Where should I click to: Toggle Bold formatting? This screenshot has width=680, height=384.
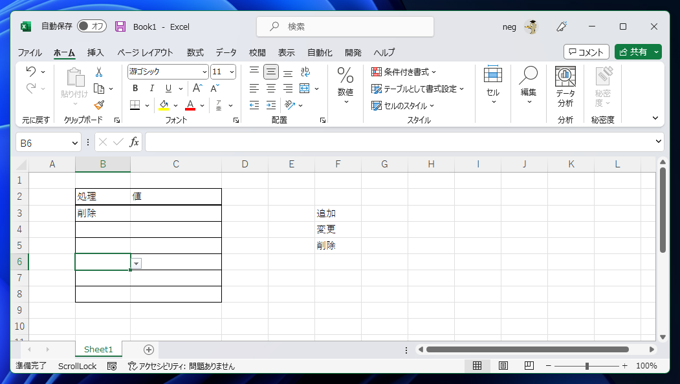pyautogui.click(x=135, y=88)
